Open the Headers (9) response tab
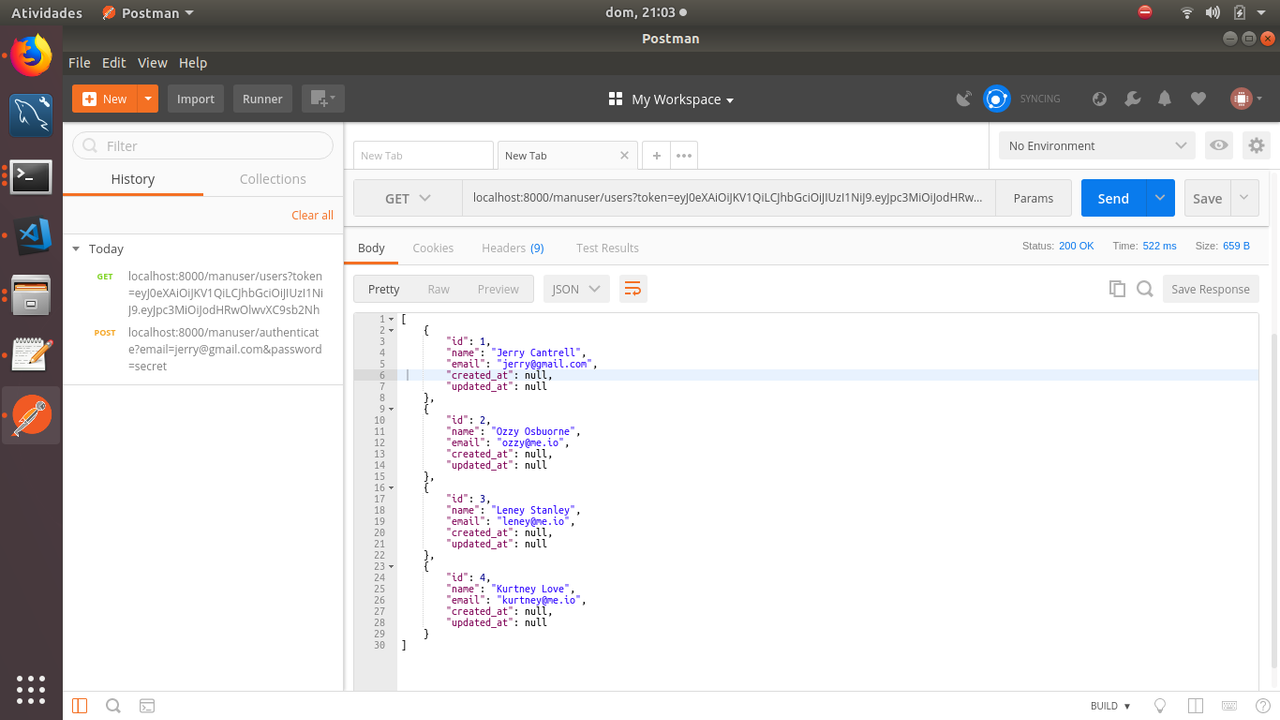Screen dimensions: 1280x720 click(513, 248)
